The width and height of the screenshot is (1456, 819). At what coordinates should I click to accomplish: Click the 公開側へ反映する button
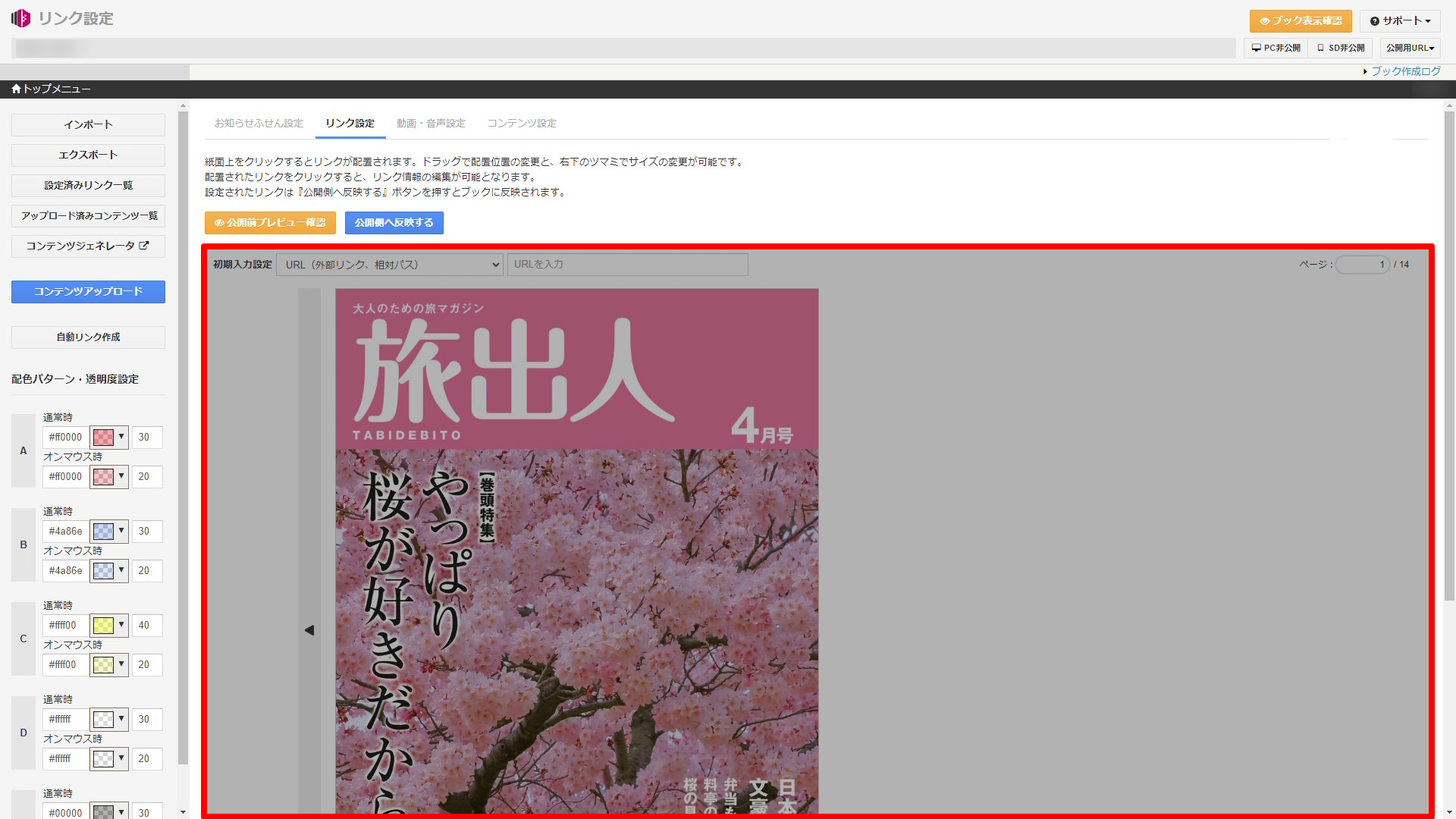[394, 222]
